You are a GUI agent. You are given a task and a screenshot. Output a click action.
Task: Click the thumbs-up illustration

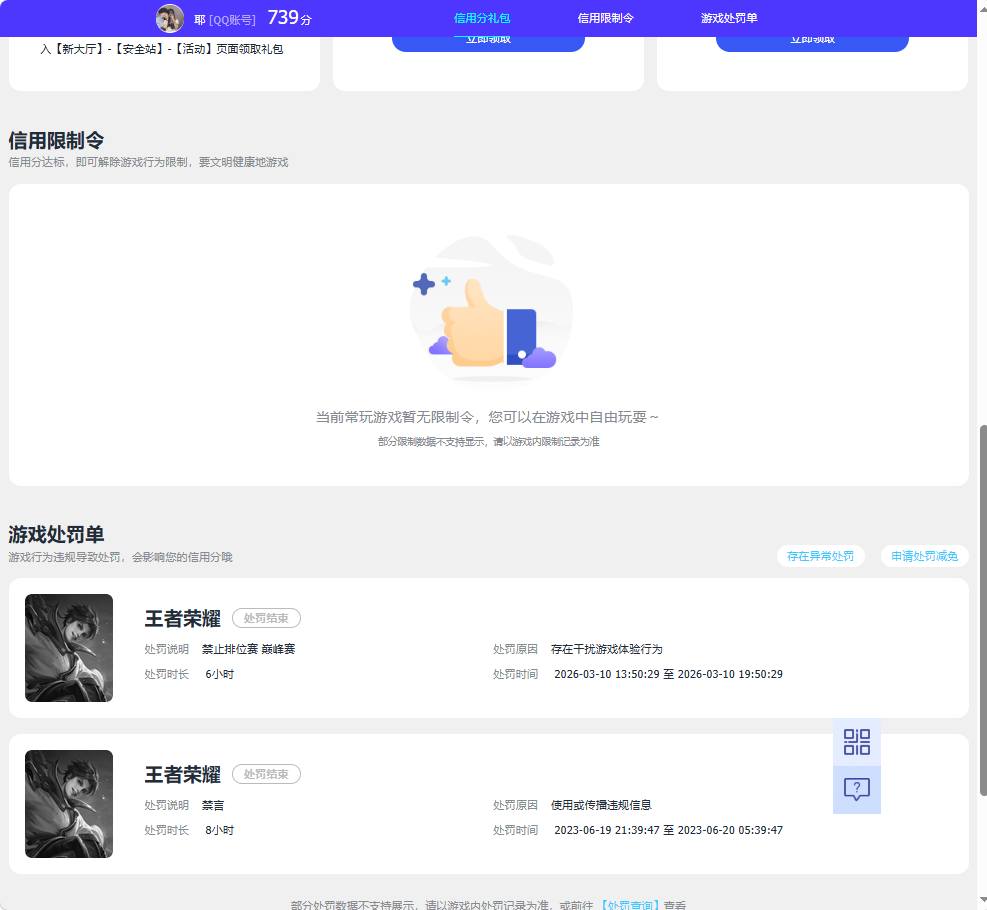(491, 308)
